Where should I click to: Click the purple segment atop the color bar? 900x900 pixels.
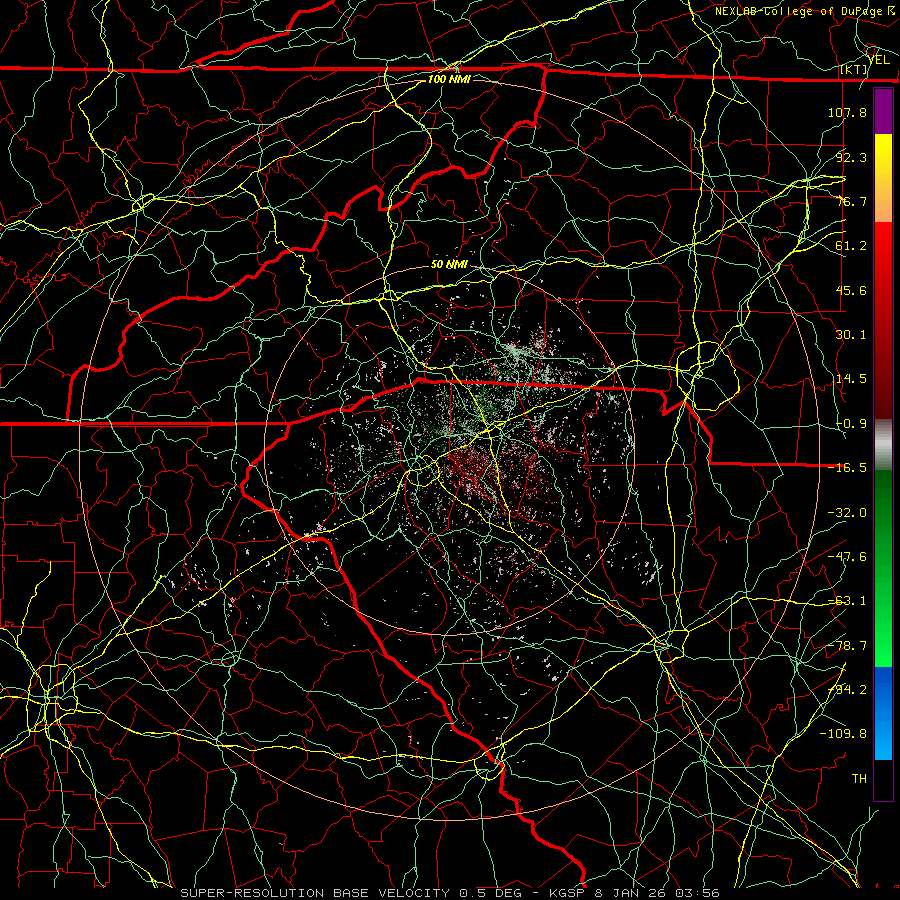pyautogui.click(x=883, y=111)
